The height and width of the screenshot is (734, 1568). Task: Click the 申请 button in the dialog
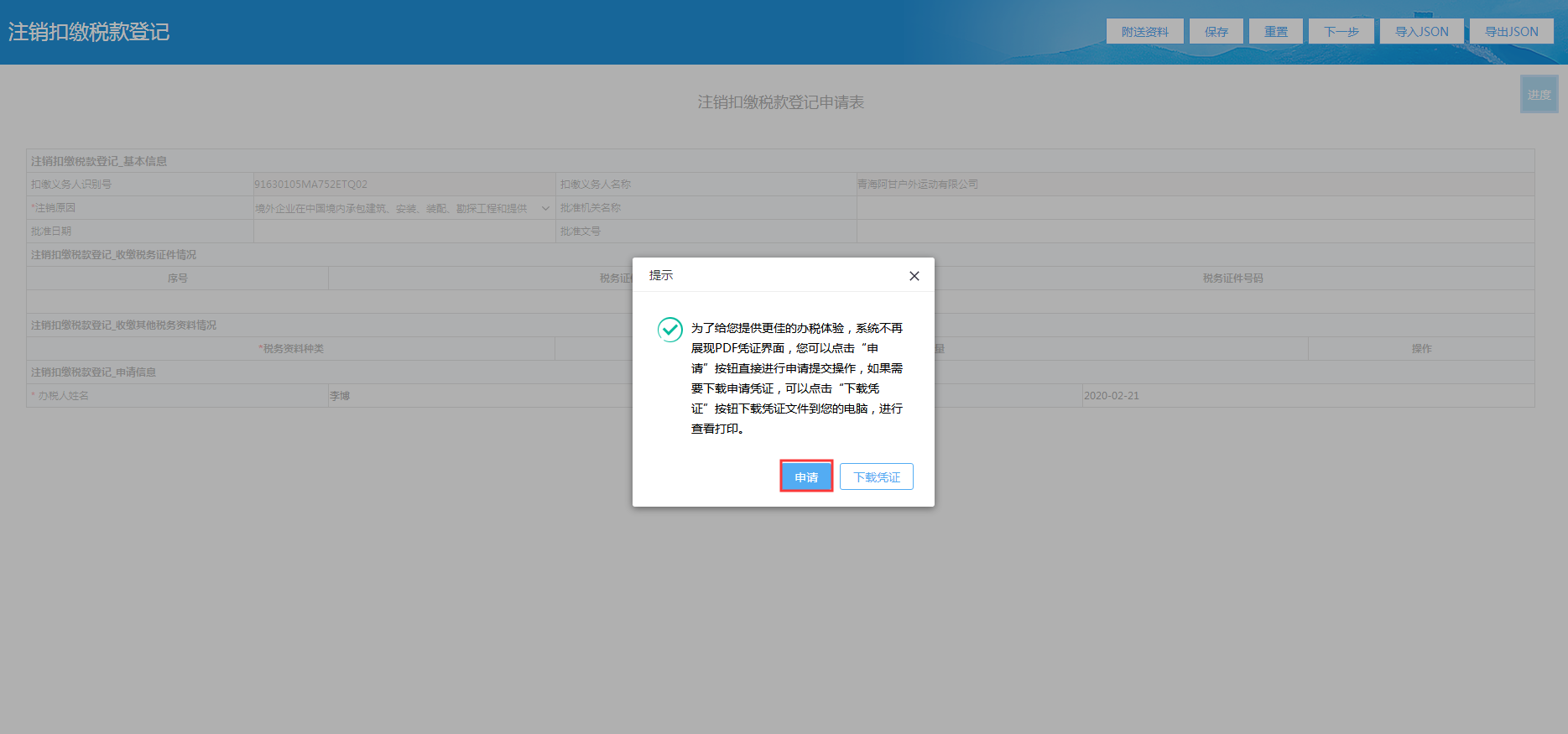coord(806,476)
